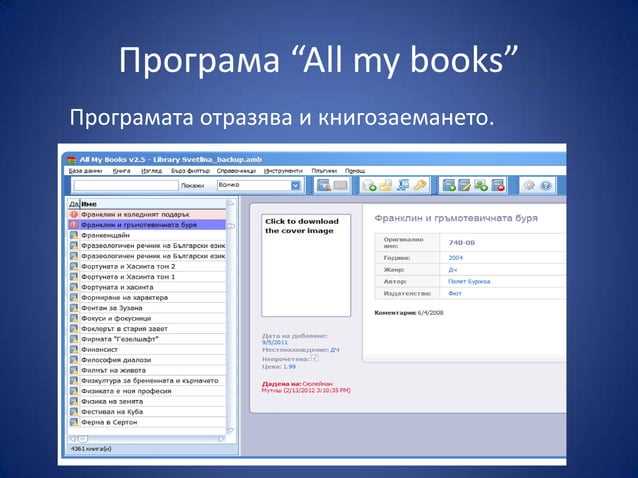Click the delete book icon with red mark
Viewport: 638px width, 478px height.
tap(498, 186)
